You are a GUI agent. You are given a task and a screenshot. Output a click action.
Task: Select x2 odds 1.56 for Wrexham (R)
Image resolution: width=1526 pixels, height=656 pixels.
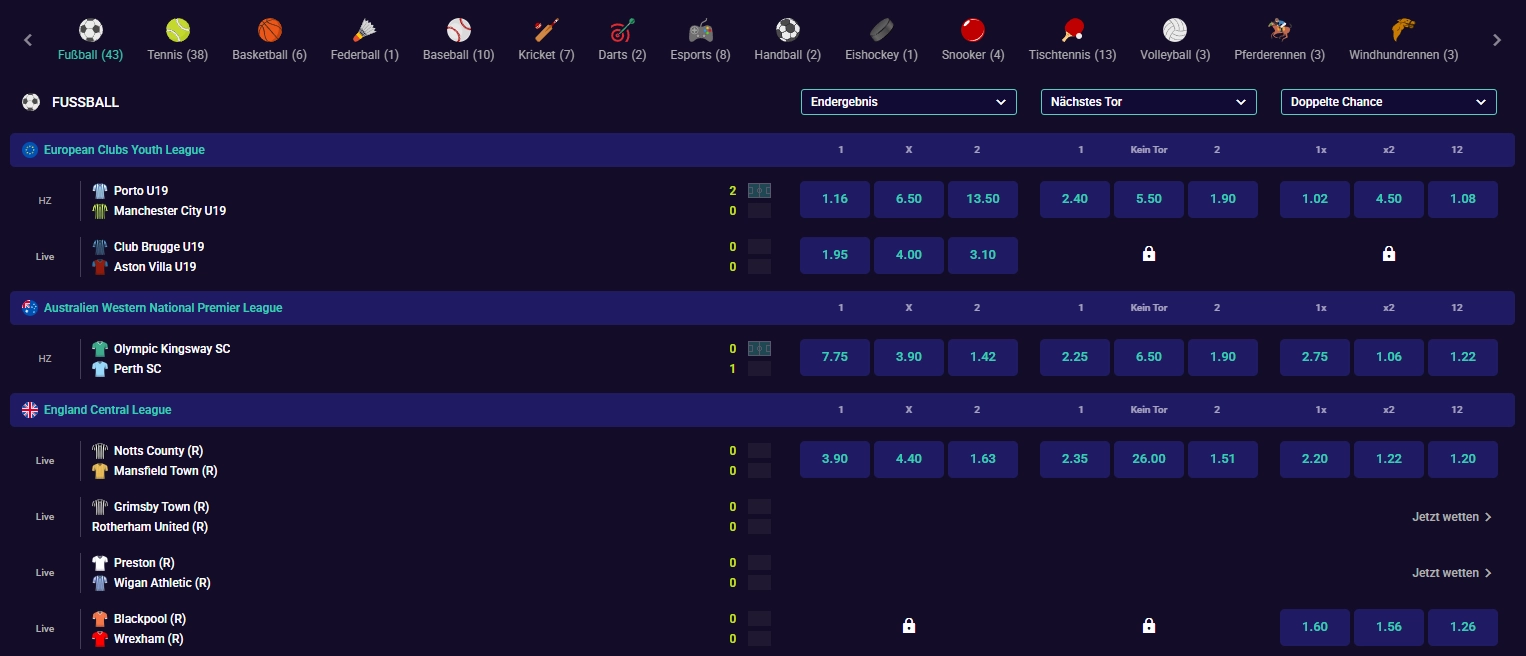point(1389,627)
